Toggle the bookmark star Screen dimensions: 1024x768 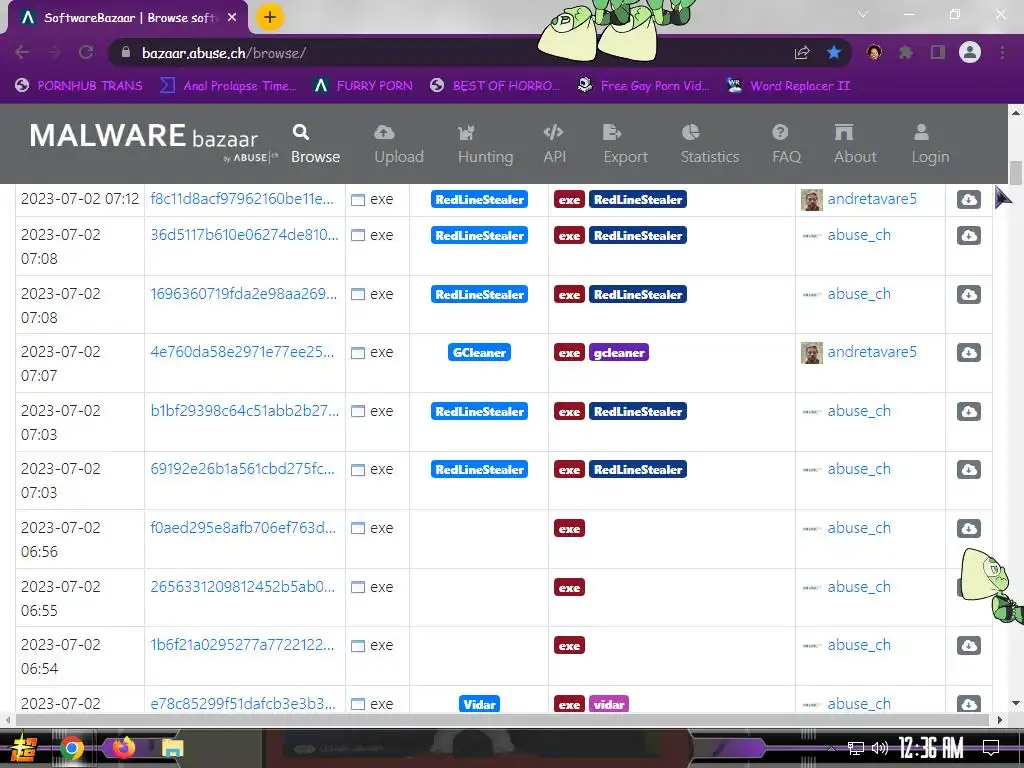834,52
